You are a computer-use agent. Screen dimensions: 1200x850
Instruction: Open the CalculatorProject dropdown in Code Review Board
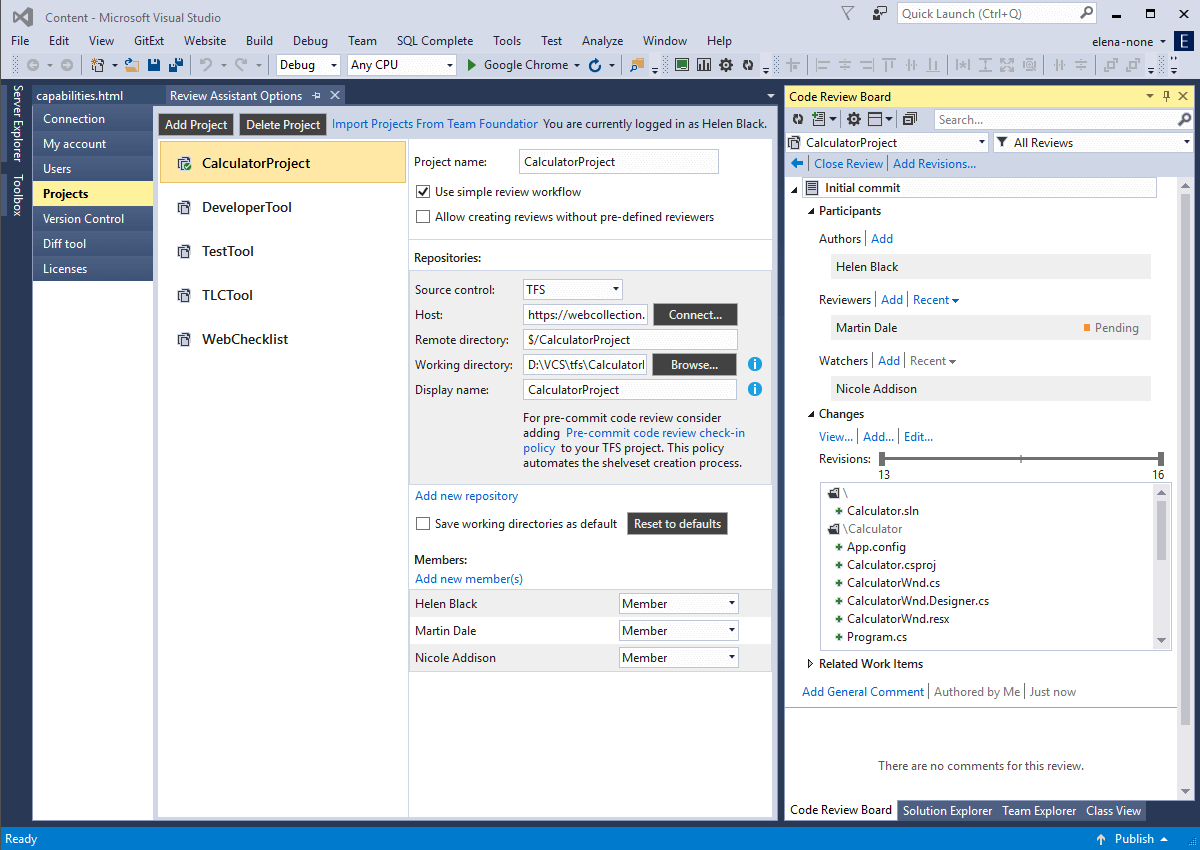point(888,142)
